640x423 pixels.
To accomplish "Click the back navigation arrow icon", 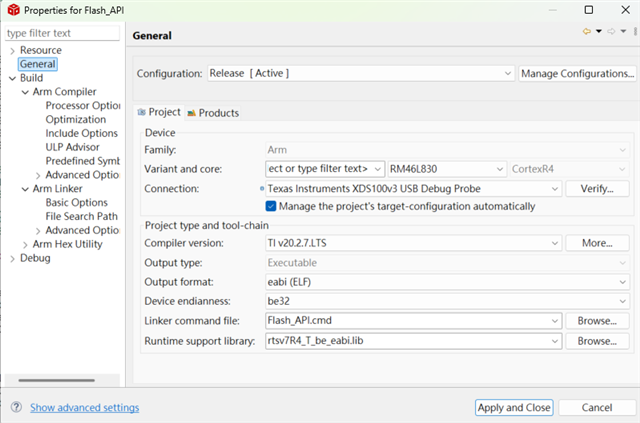I will click(587, 31).
